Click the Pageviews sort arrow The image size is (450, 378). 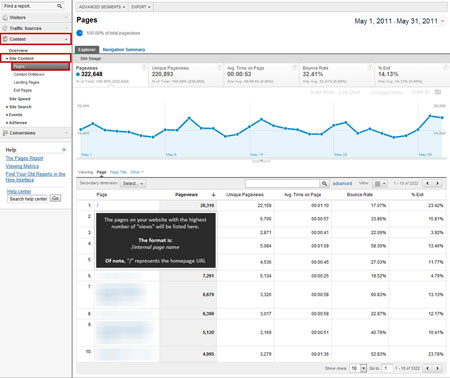pos(213,195)
